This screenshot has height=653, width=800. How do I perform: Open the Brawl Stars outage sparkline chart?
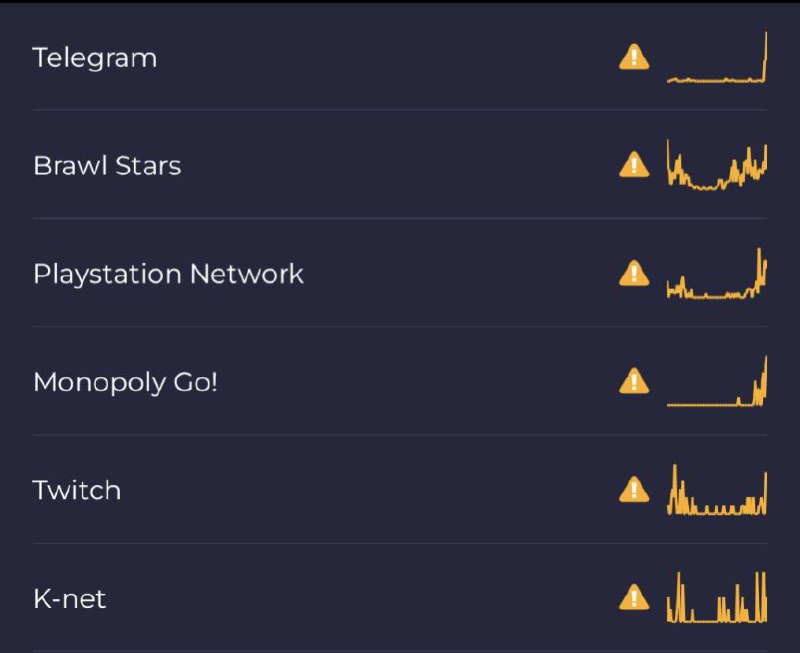pyautogui.click(x=717, y=167)
